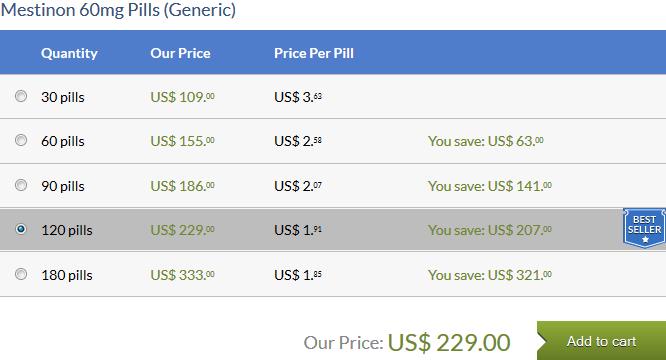Click the Our Price column header
Image resolution: width=666 pixels, height=360 pixels.
pos(180,53)
